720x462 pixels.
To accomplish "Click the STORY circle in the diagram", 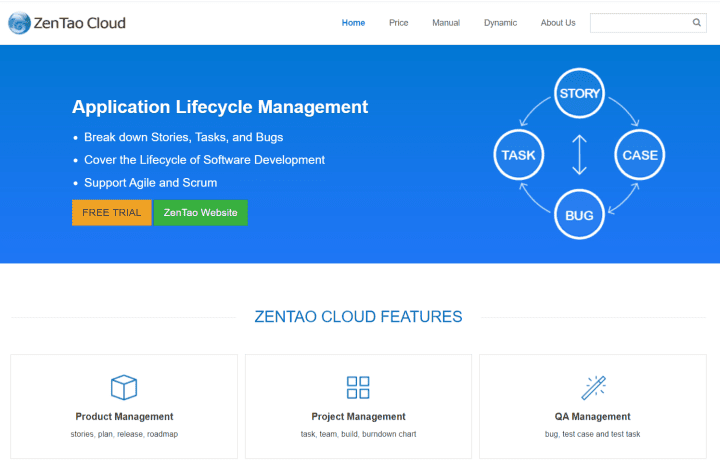I will [x=579, y=93].
